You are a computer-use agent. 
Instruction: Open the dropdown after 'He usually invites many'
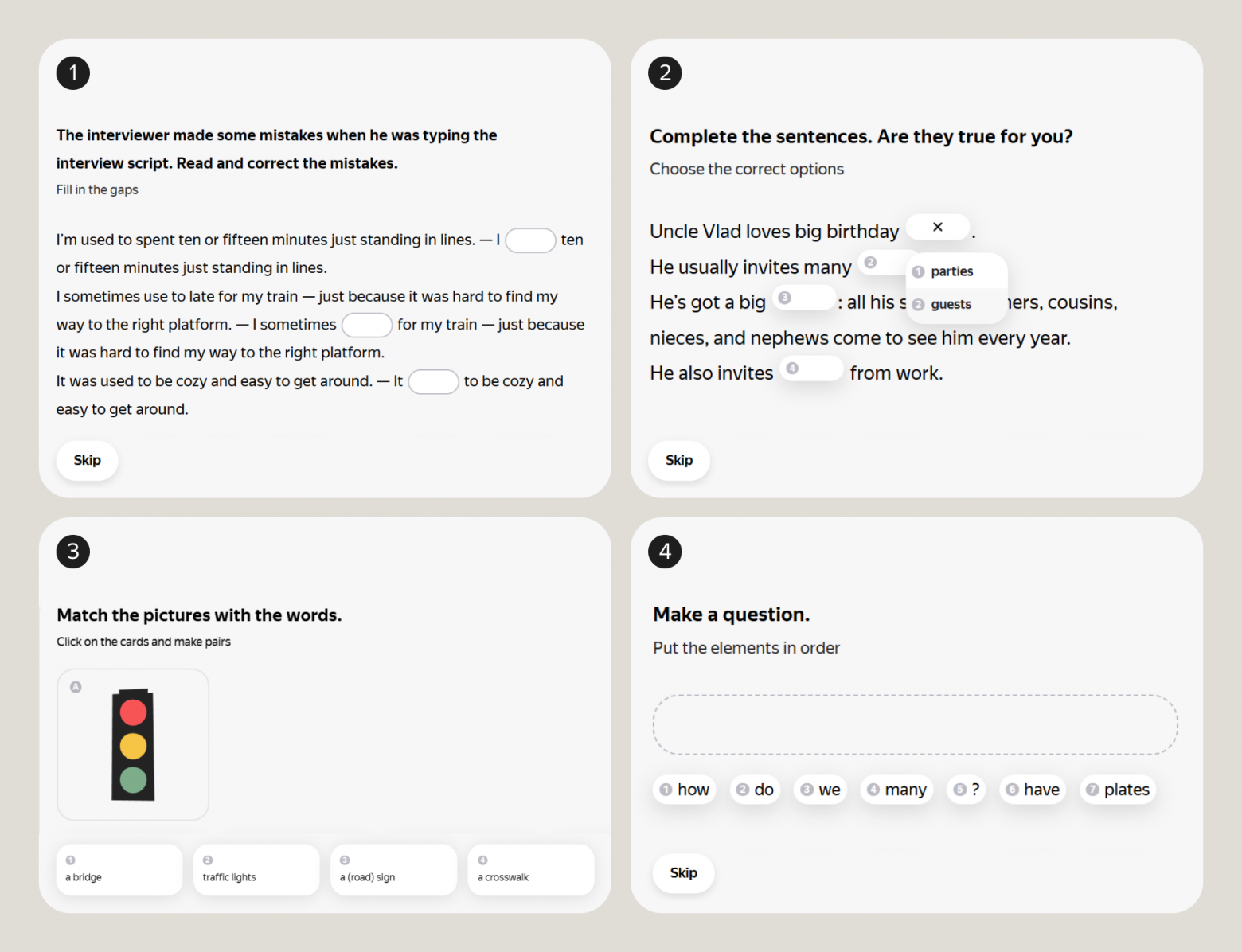coord(884,263)
